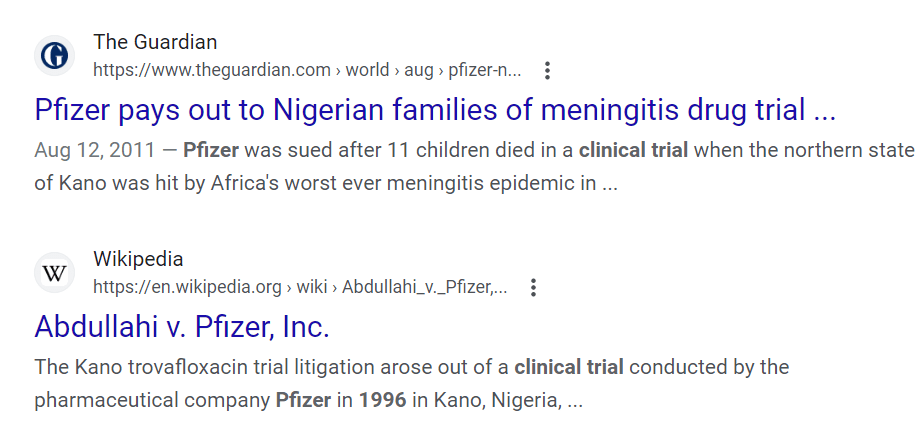
Task: Click the word trovafloxacin in Wikipedia snippet
Action: 173,367
